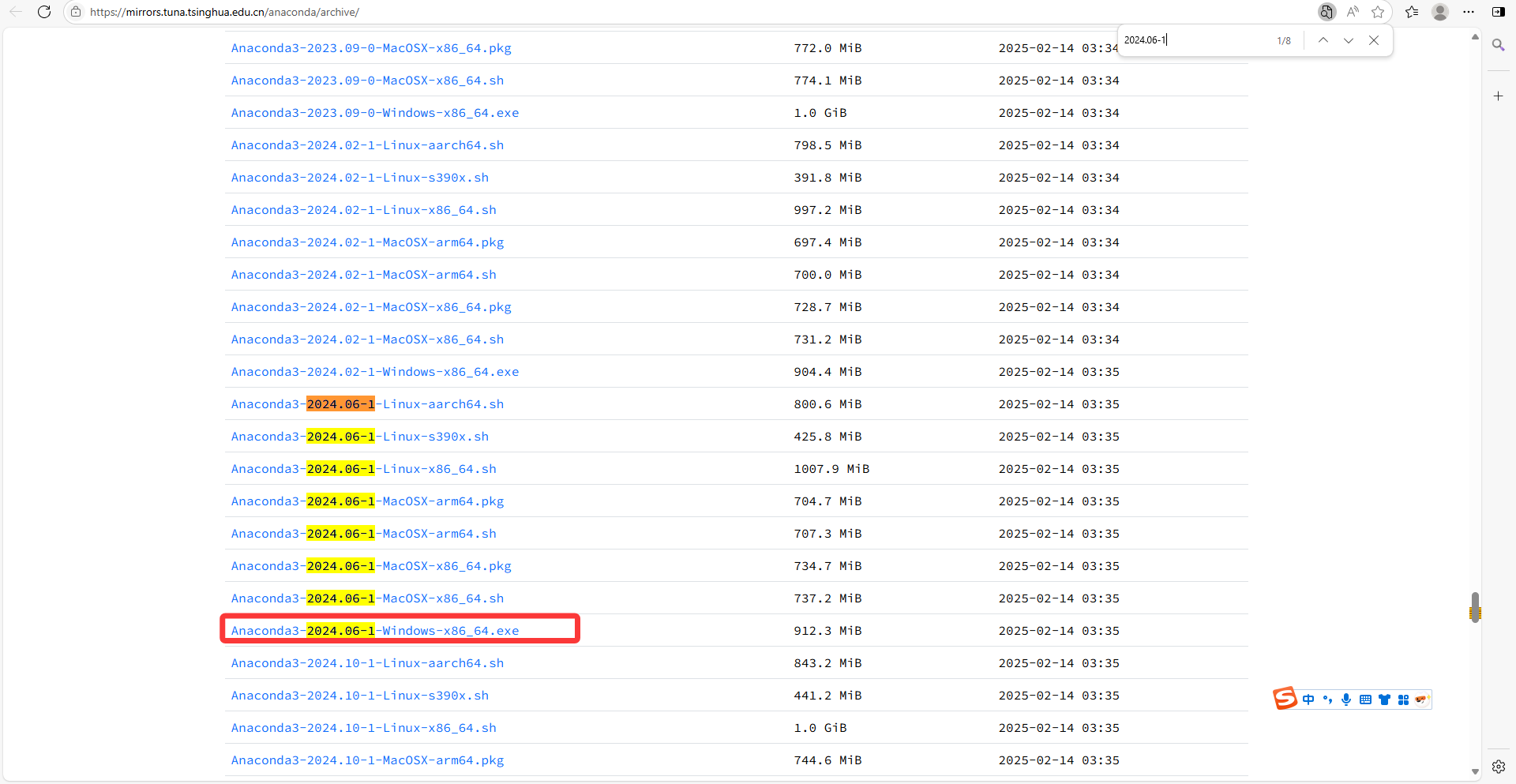
Task: Open Edge Settings and more ellipsis
Action: 1469,12
